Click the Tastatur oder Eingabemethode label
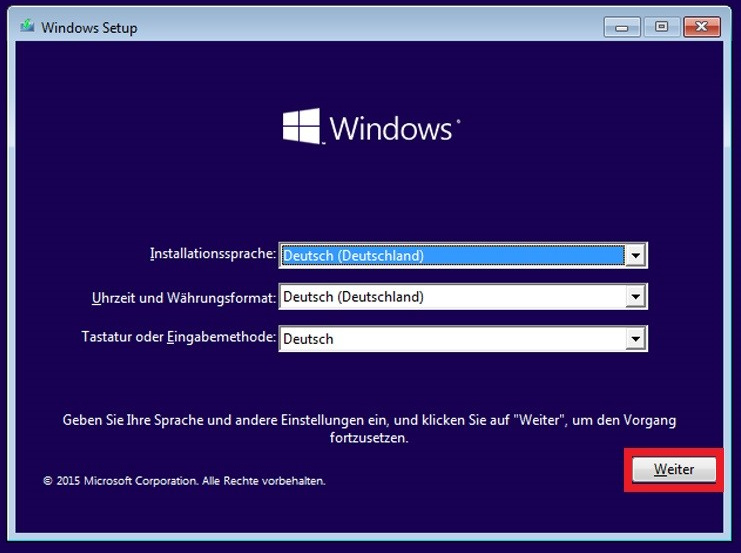 (x=179, y=337)
